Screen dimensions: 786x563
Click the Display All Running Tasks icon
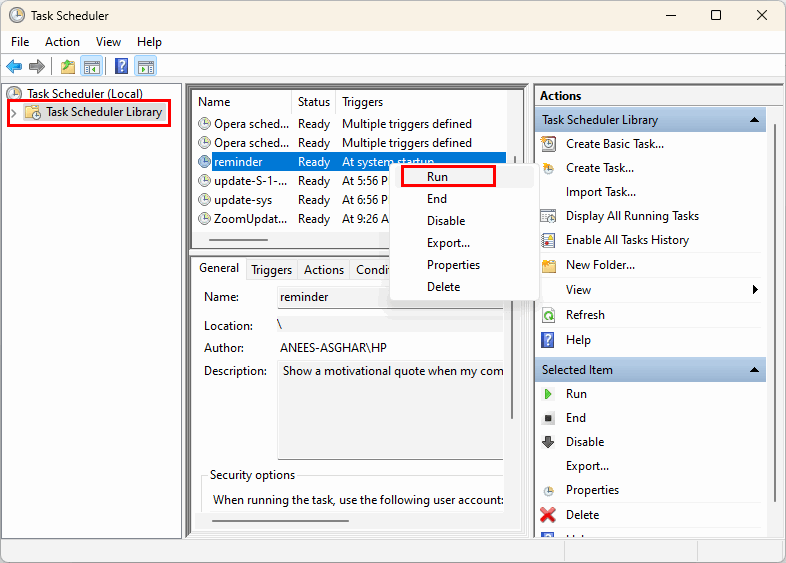[548, 216]
